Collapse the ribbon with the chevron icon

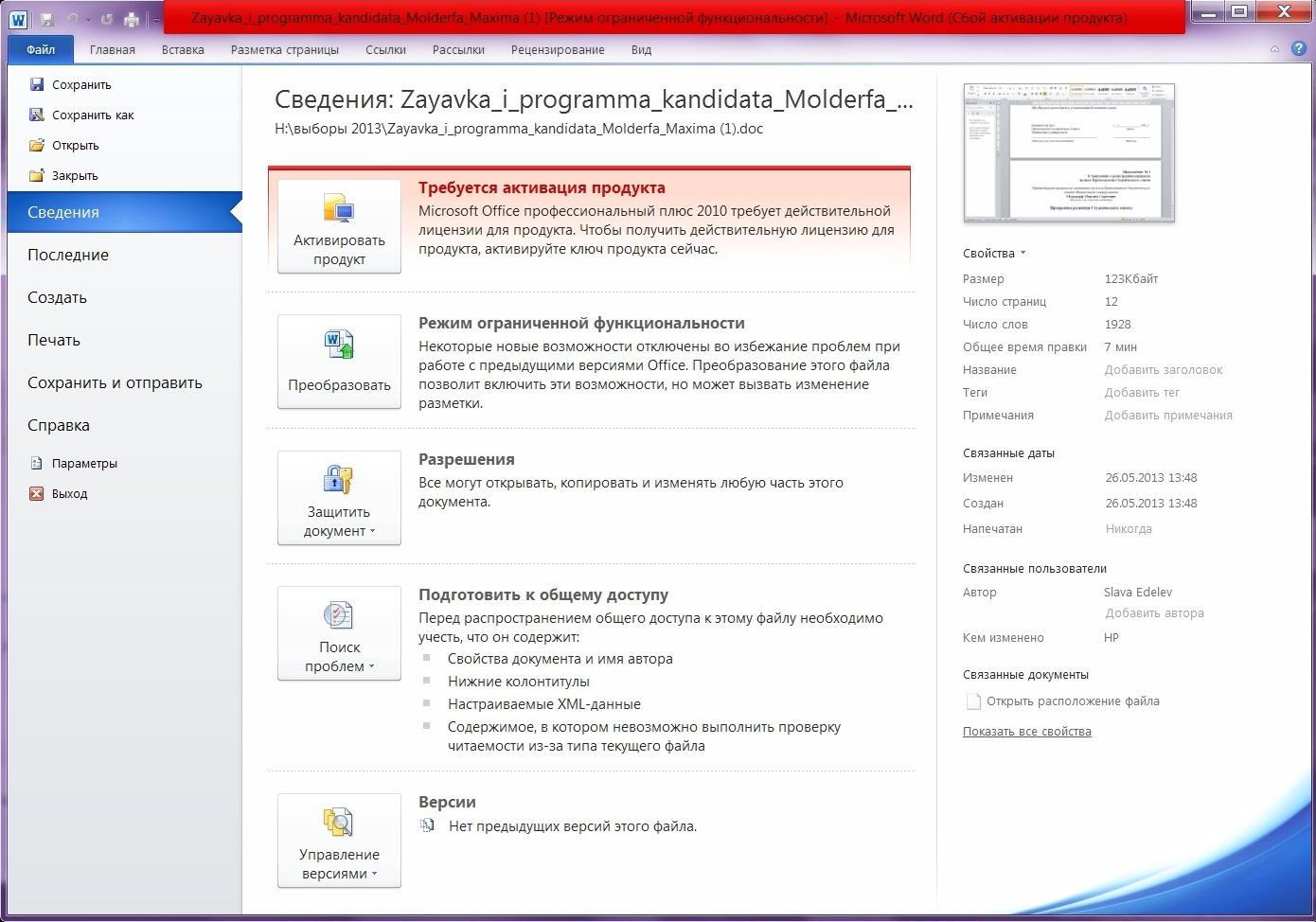[x=1274, y=49]
